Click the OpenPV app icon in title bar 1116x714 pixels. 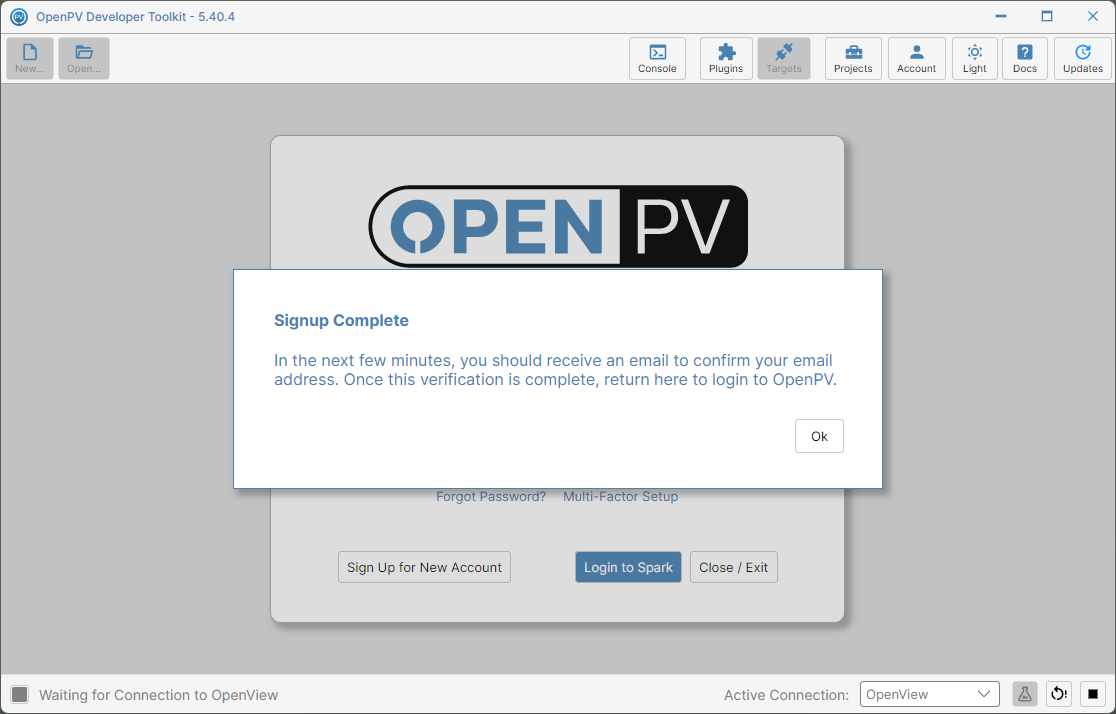(x=19, y=16)
